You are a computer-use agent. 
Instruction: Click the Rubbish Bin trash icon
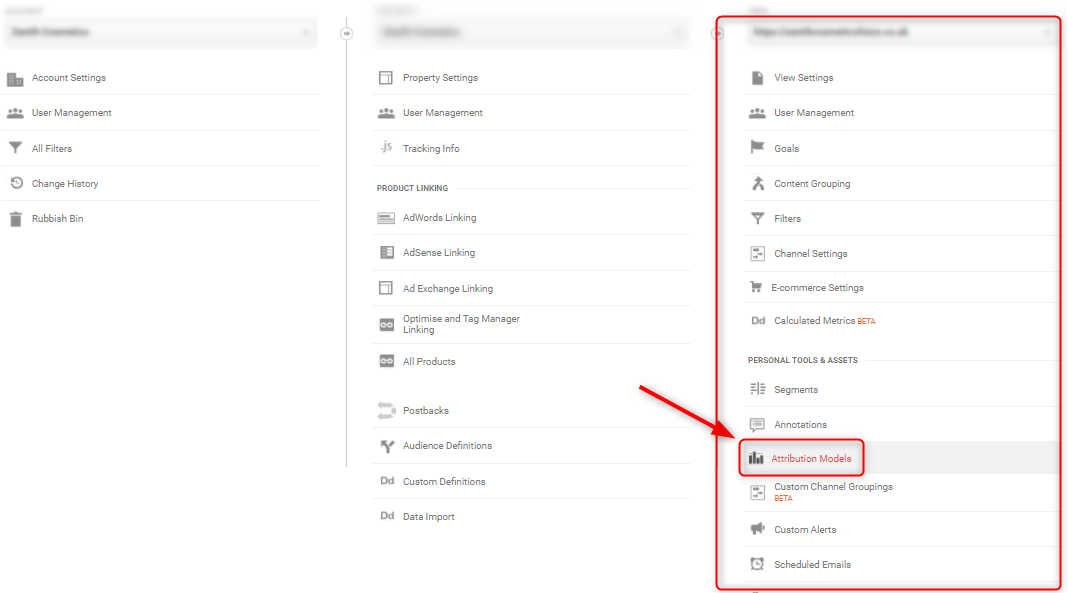tap(16, 219)
